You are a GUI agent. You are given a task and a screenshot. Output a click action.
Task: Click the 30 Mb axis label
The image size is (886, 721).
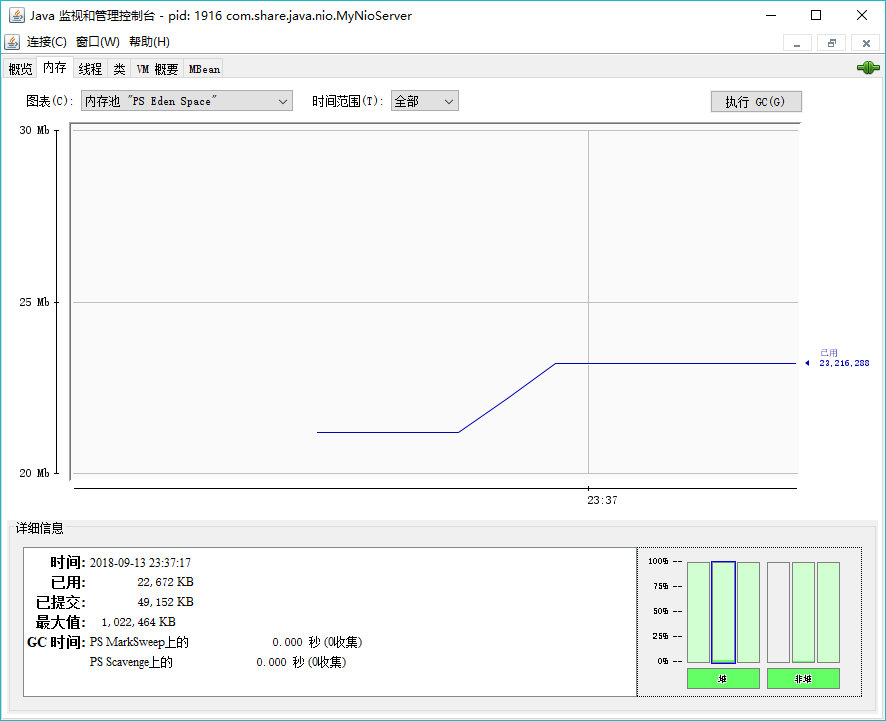[34, 130]
